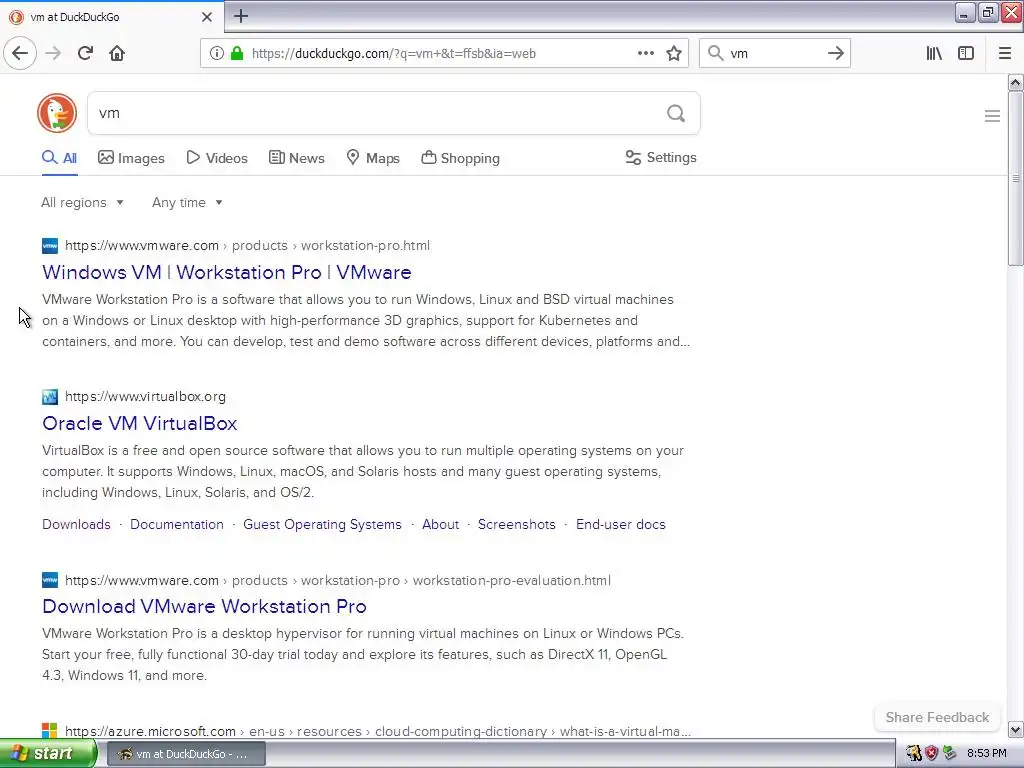Open the Library bookmarks icon

934,54
